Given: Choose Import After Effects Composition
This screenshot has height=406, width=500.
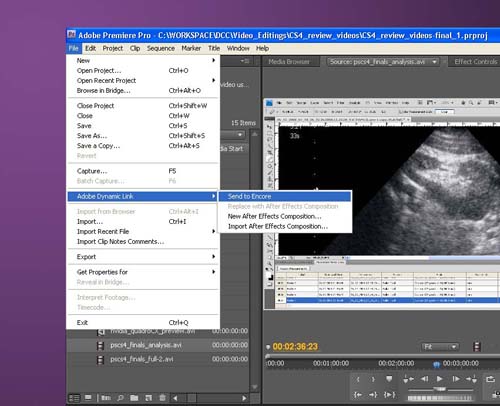Looking at the screenshot, I should pos(285,226).
